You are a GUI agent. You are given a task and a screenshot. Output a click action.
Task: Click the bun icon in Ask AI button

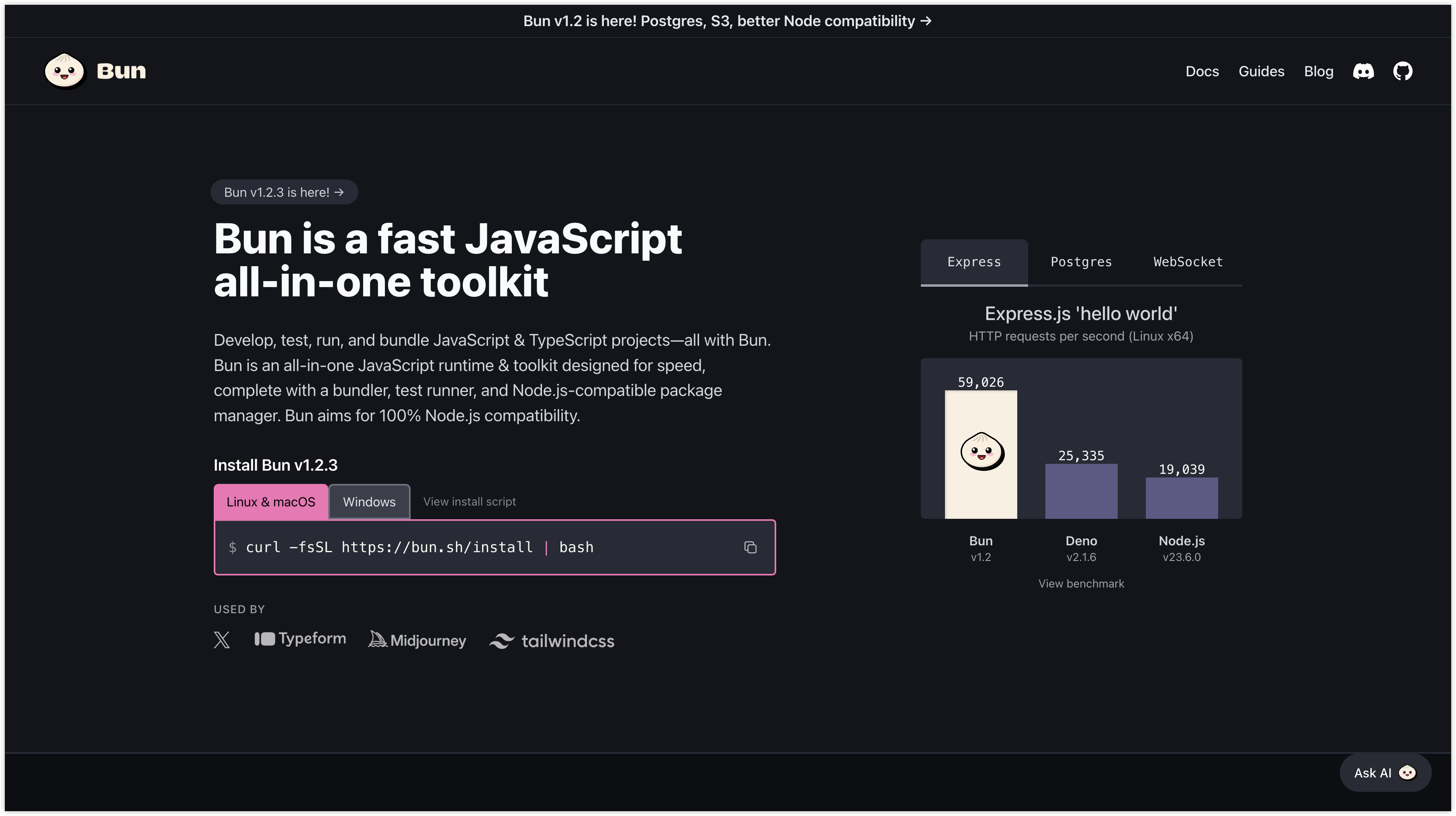tap(1407, 773)
